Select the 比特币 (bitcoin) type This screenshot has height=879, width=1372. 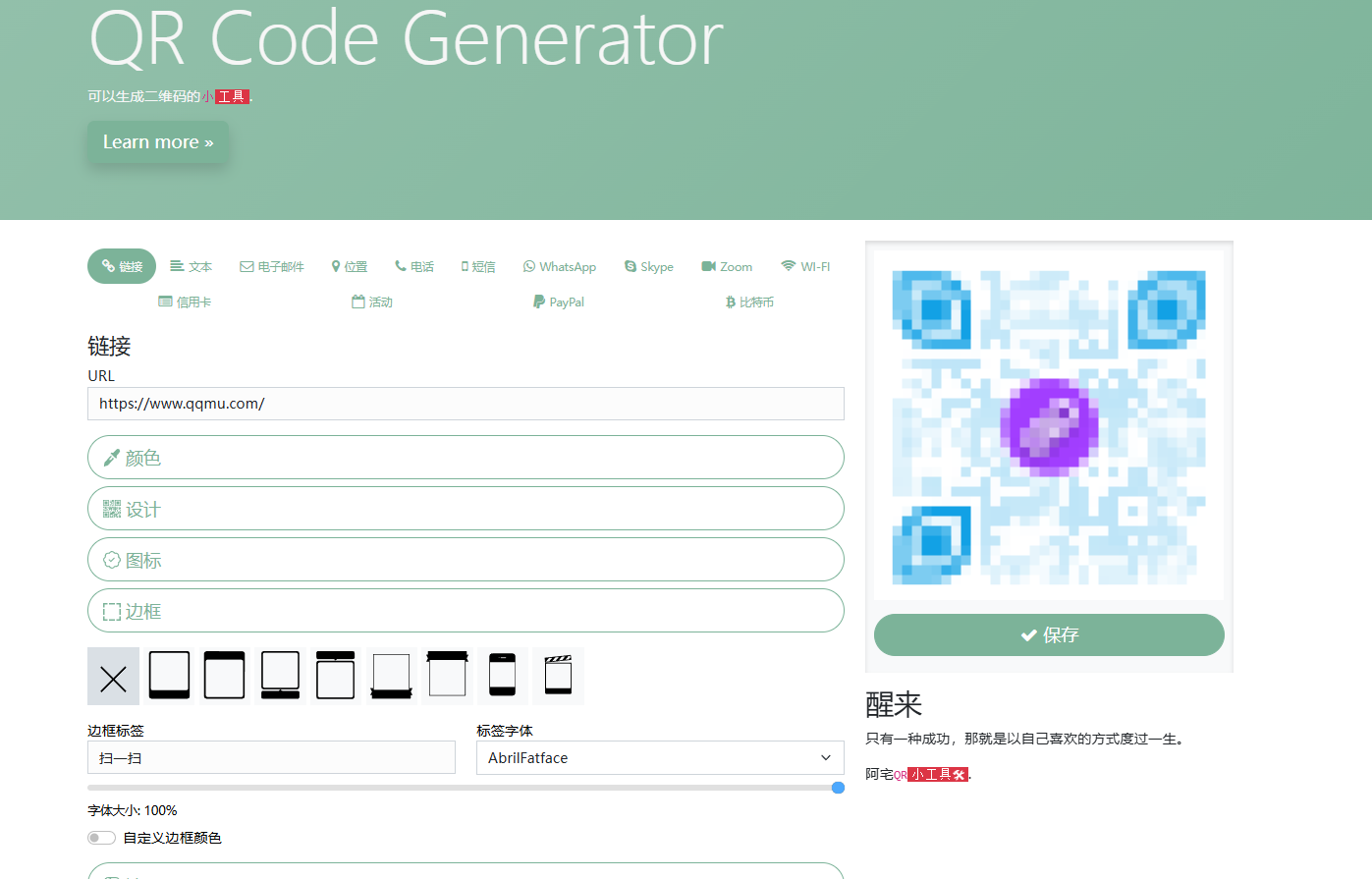click(x=749, y=302)
